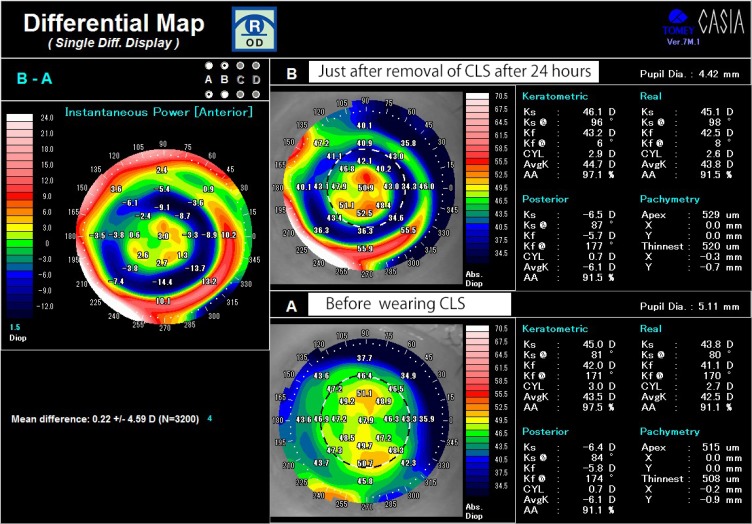Click the Mean difference statistics text
Viewport: 752px width, 524px height.
[105, 419]
